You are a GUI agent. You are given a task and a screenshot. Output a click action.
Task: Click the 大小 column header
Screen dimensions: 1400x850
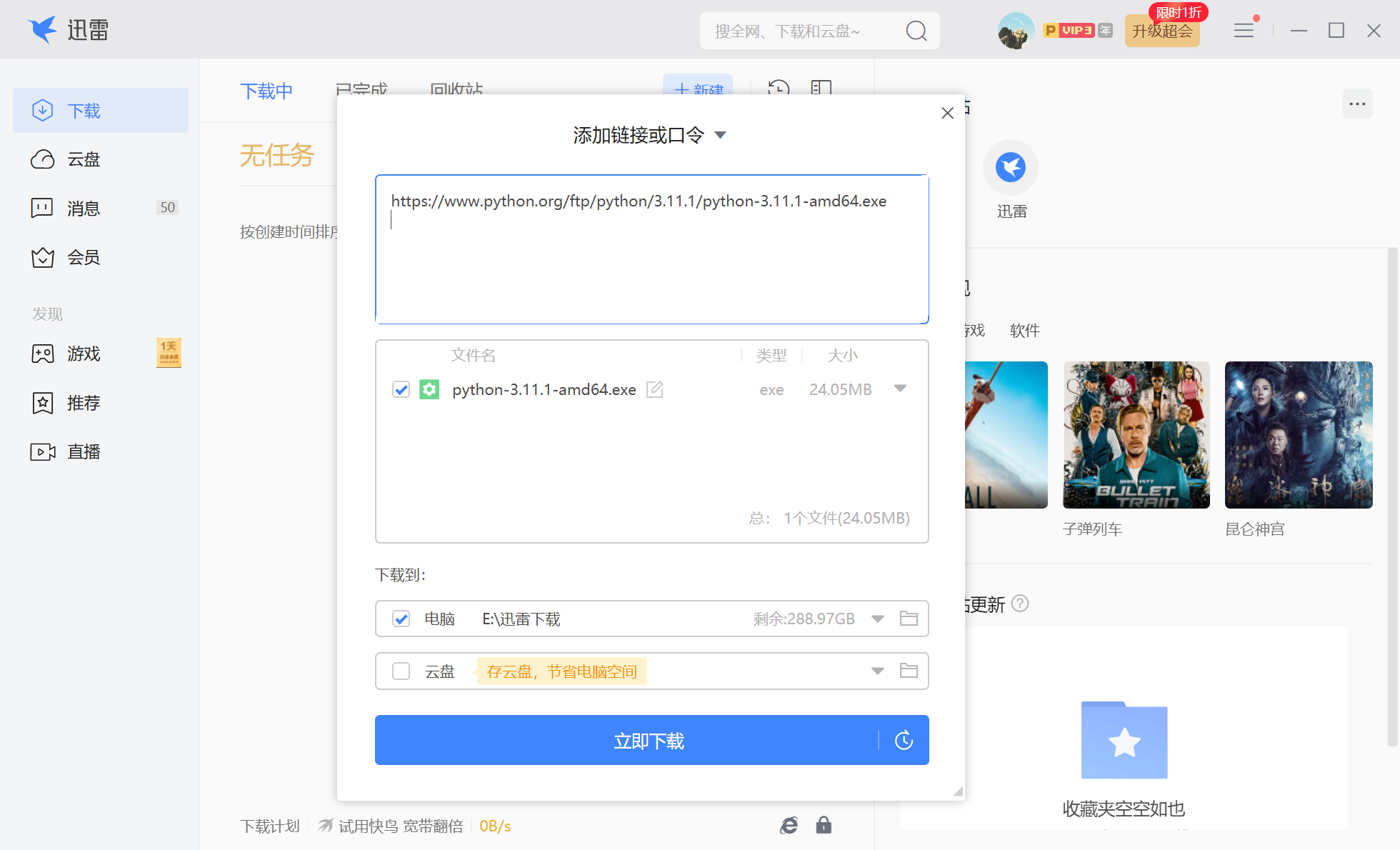click(843, 355)
